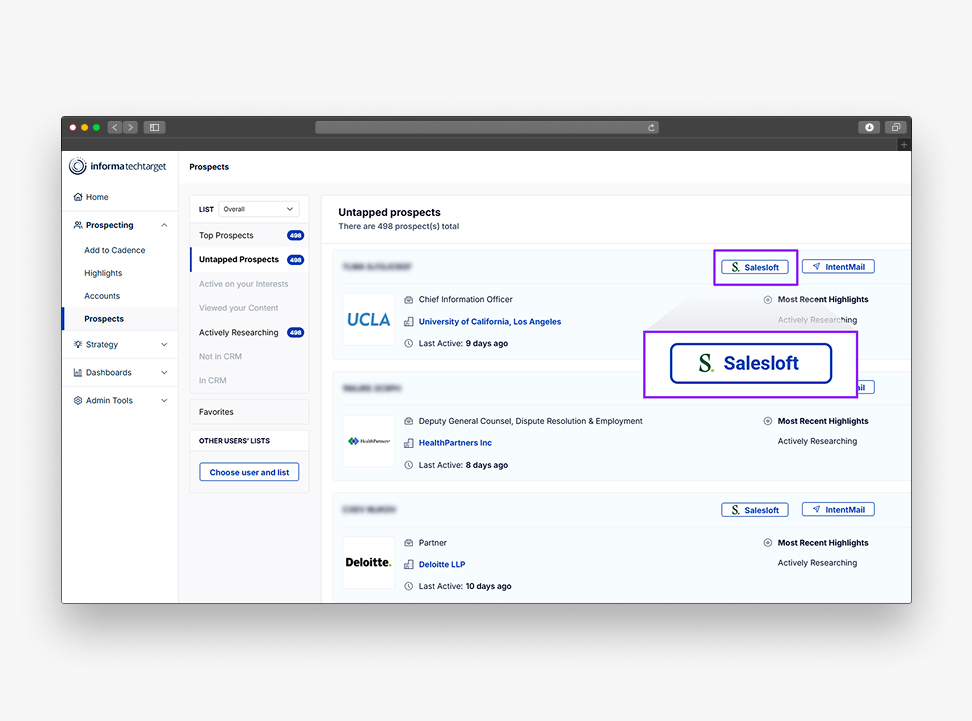Click the Dashboards chart icon
Screen dimensions: 972x721
78,372
